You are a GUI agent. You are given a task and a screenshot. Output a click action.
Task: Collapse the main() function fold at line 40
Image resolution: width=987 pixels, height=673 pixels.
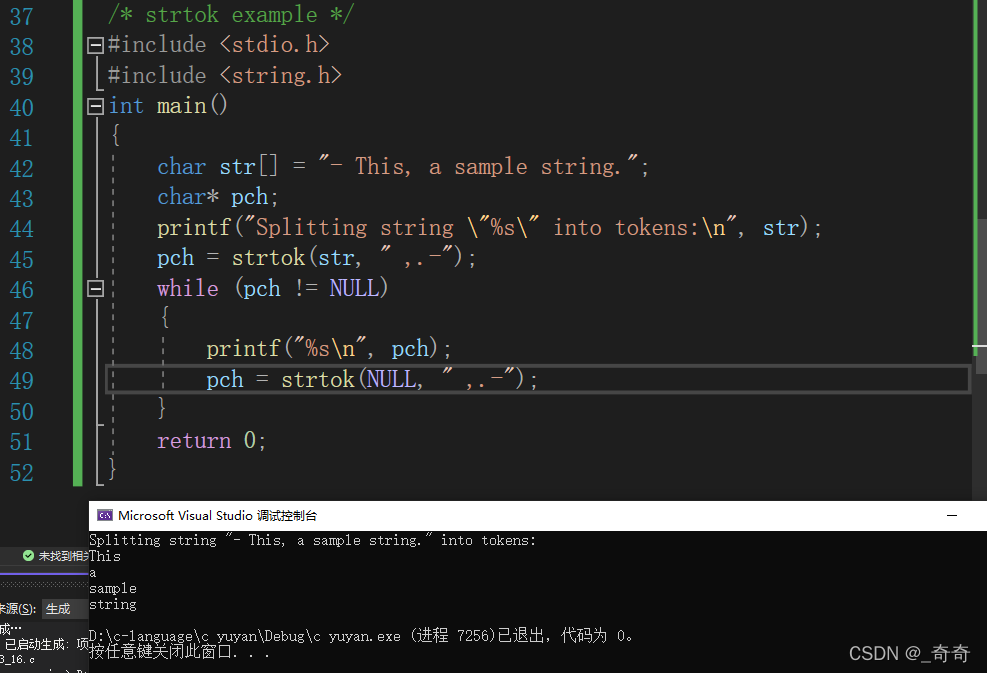coord(96,106)
